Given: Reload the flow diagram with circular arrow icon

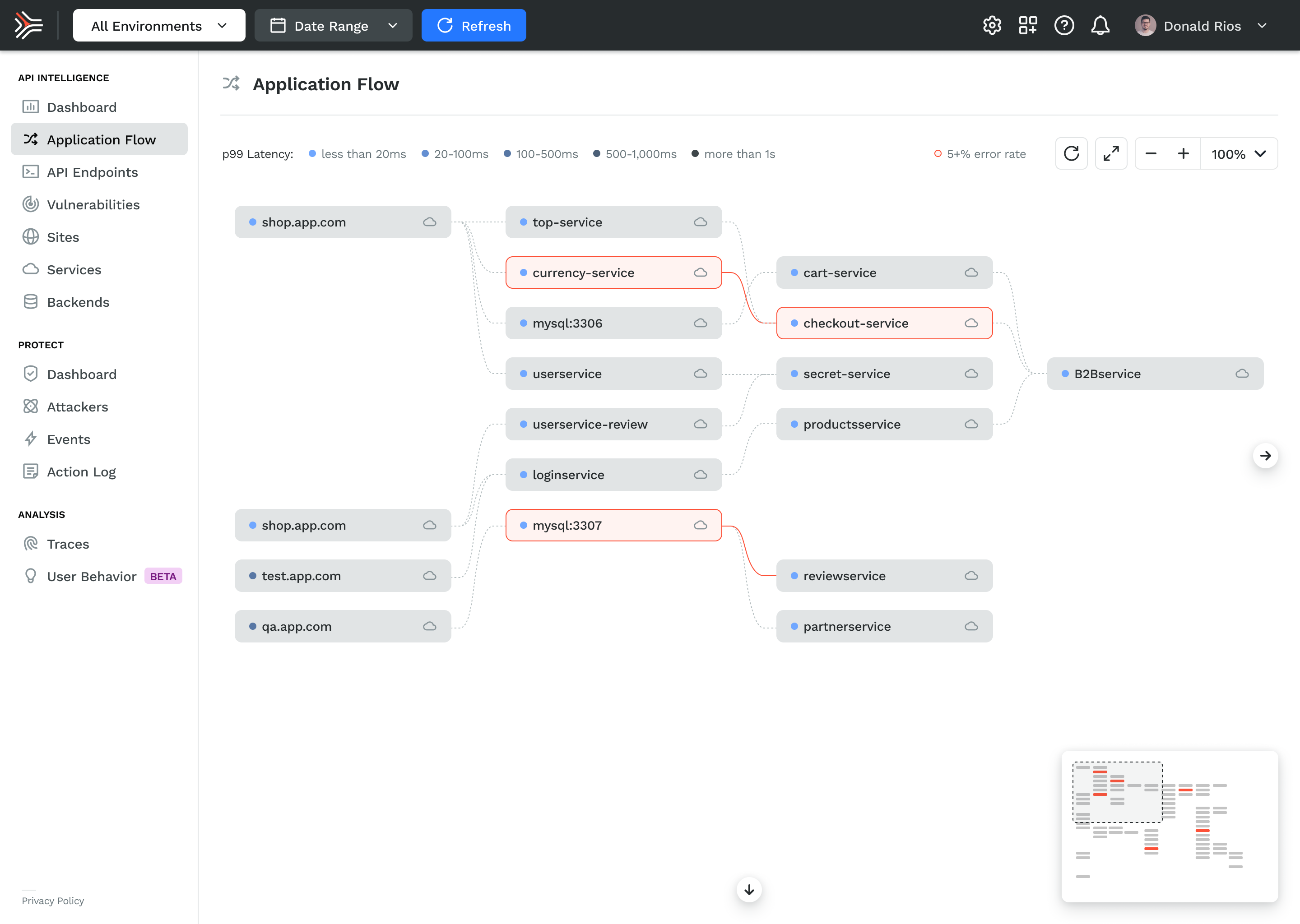Looking at the screenshot, I should pos(1071,153).
